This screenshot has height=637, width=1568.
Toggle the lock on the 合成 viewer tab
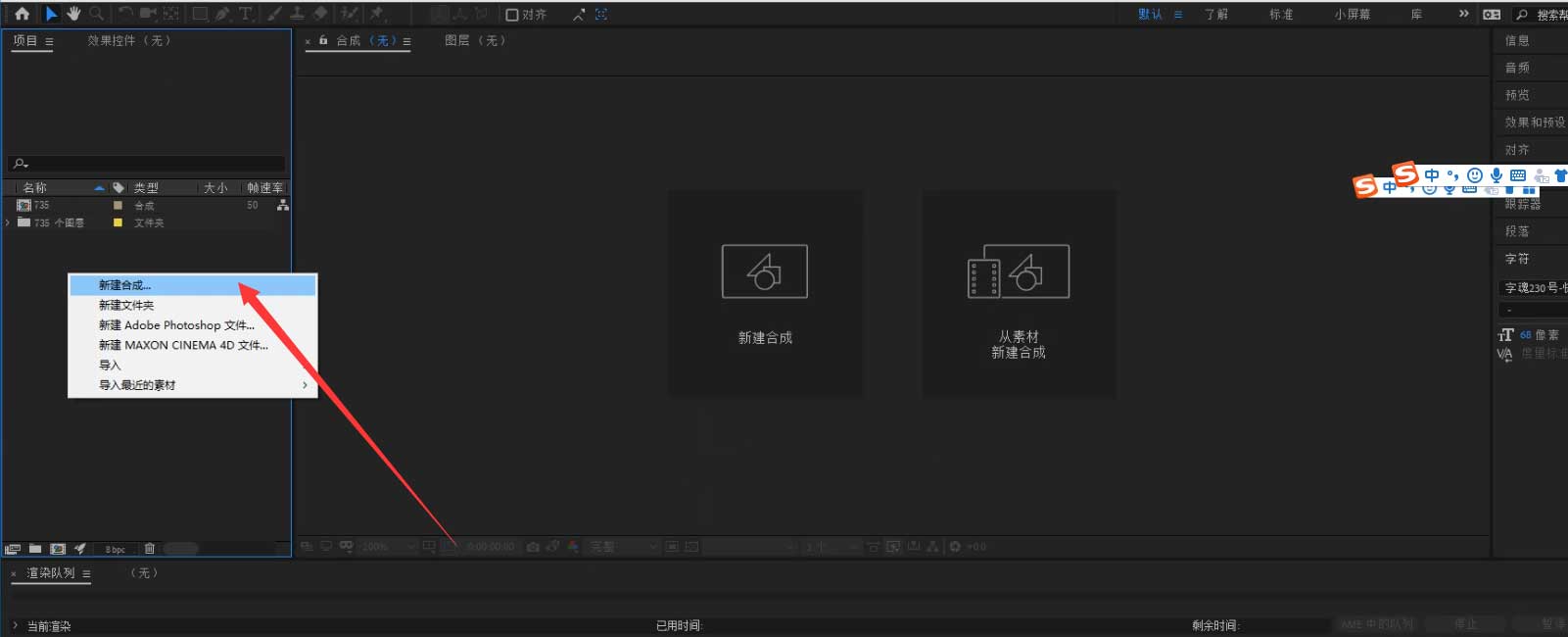pos(323,41)
